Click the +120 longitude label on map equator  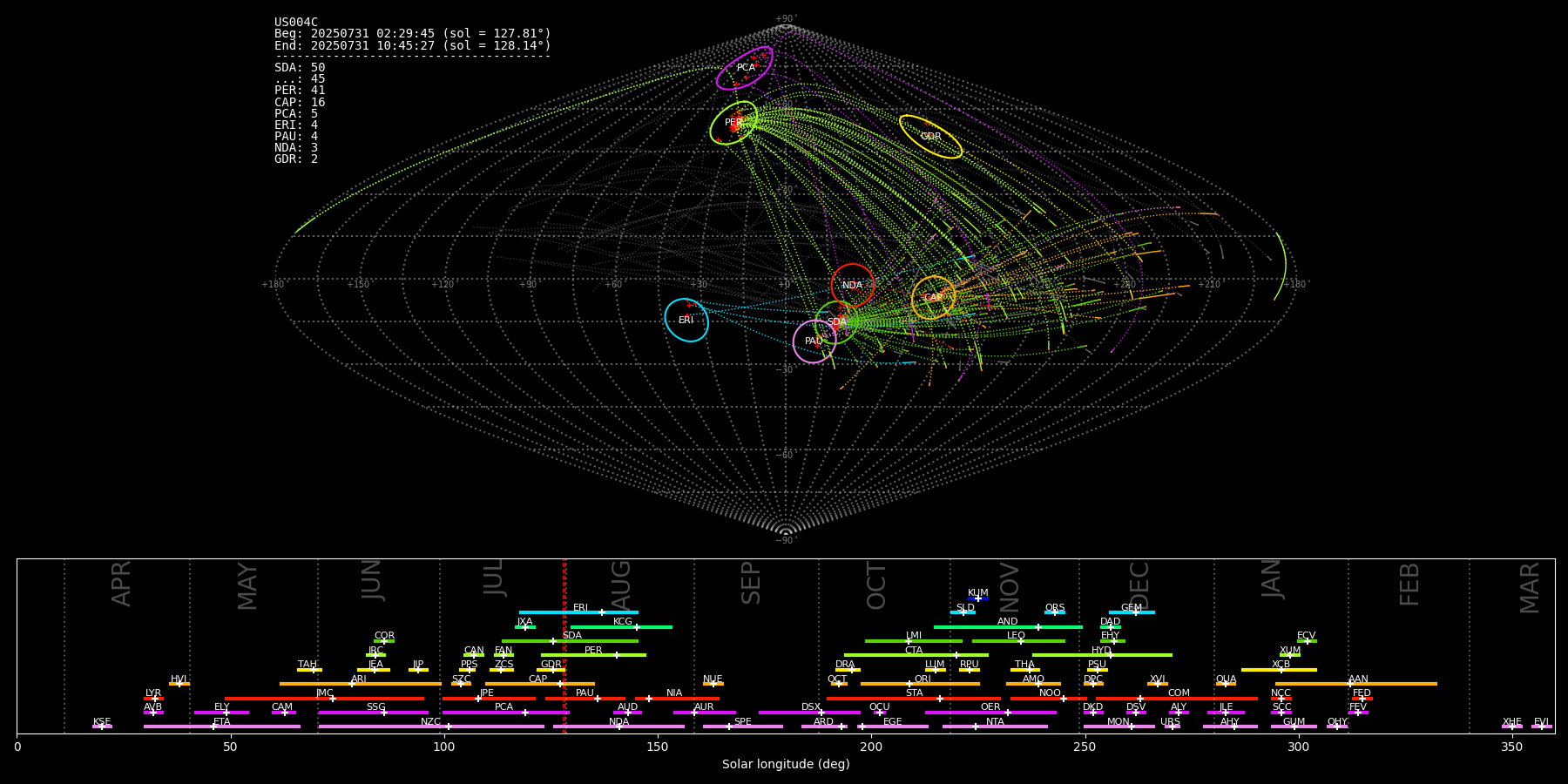click(x=443, y=285)
